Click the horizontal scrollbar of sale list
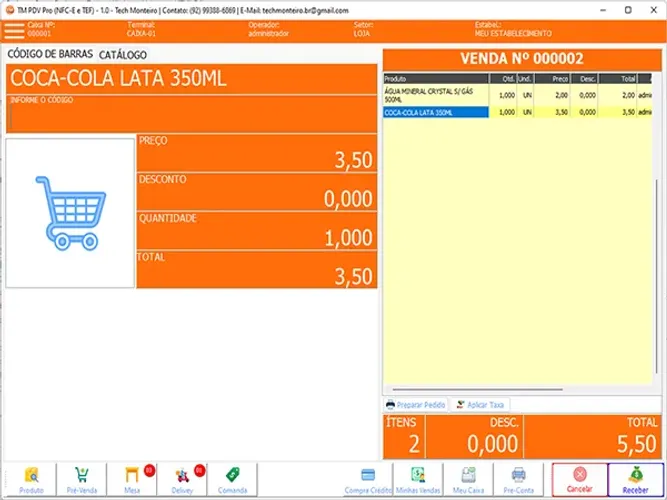The image size is (667, 500). pyautogui.click(x=477, y=389)
